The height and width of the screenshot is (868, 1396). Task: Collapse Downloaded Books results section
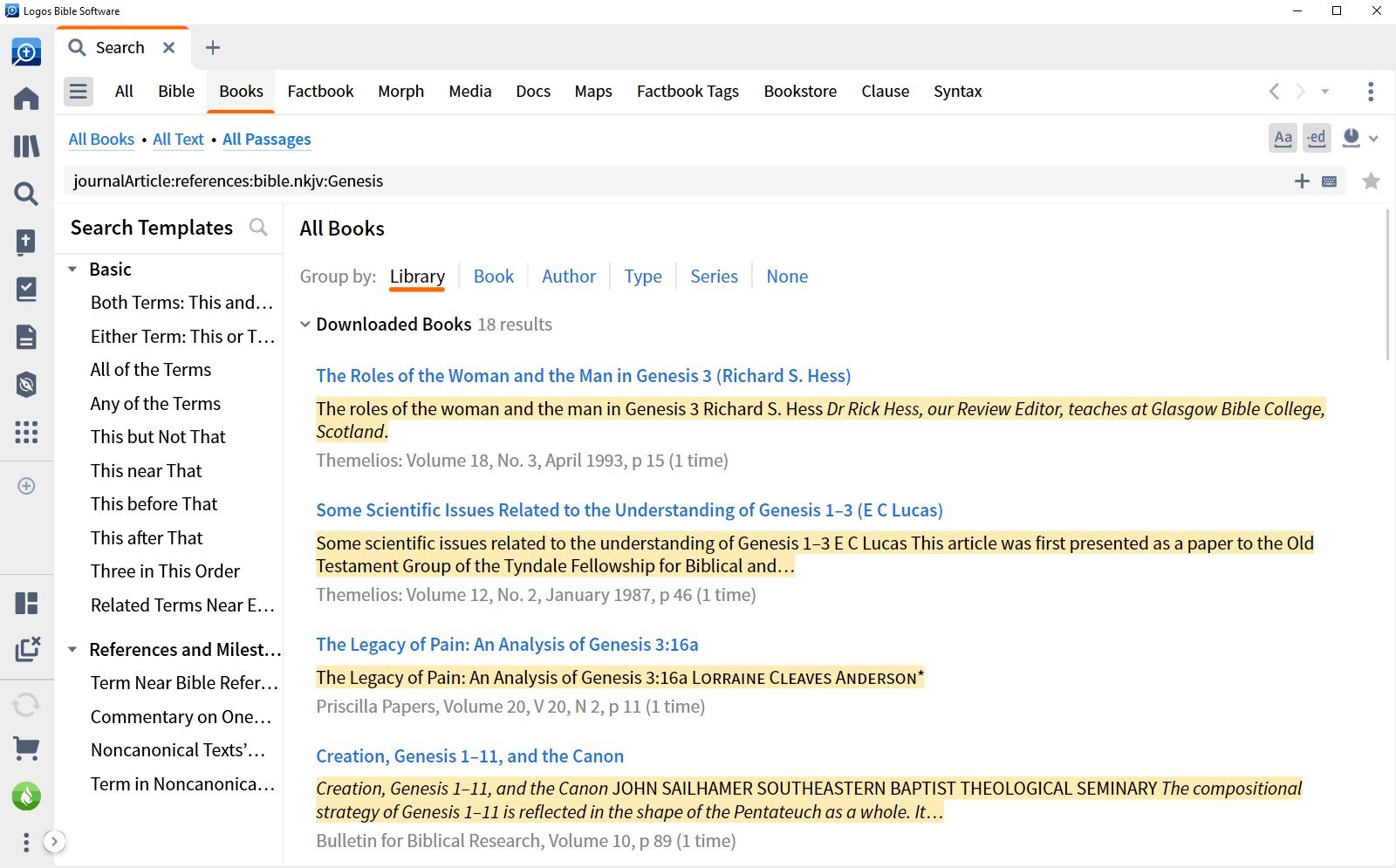tap(305, 325)
